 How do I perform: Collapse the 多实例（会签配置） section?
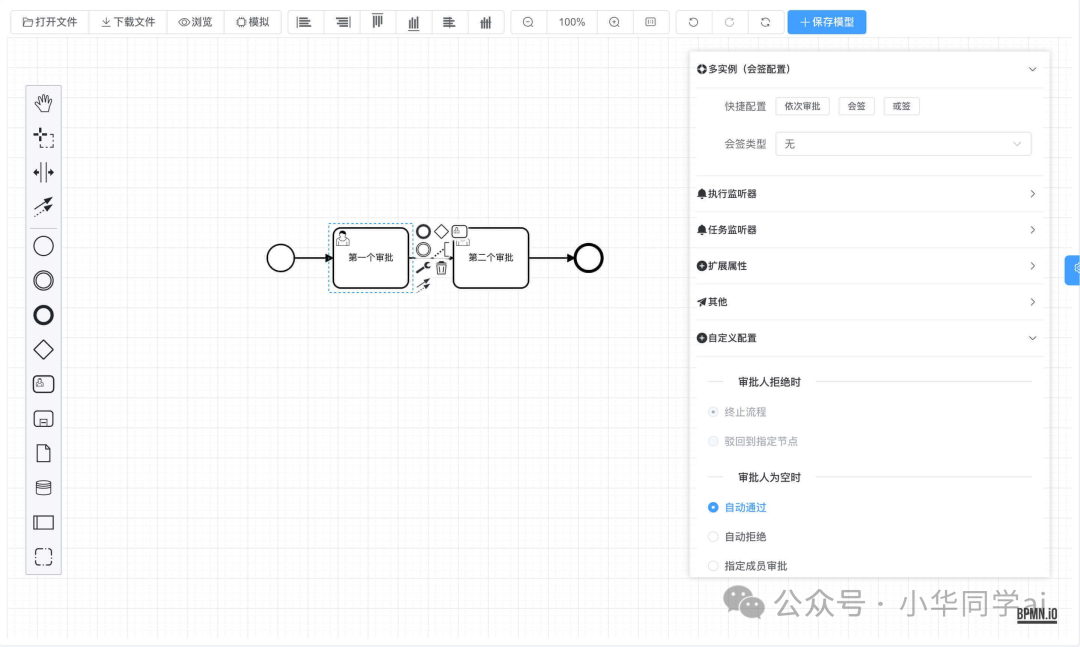point(1032,69)
